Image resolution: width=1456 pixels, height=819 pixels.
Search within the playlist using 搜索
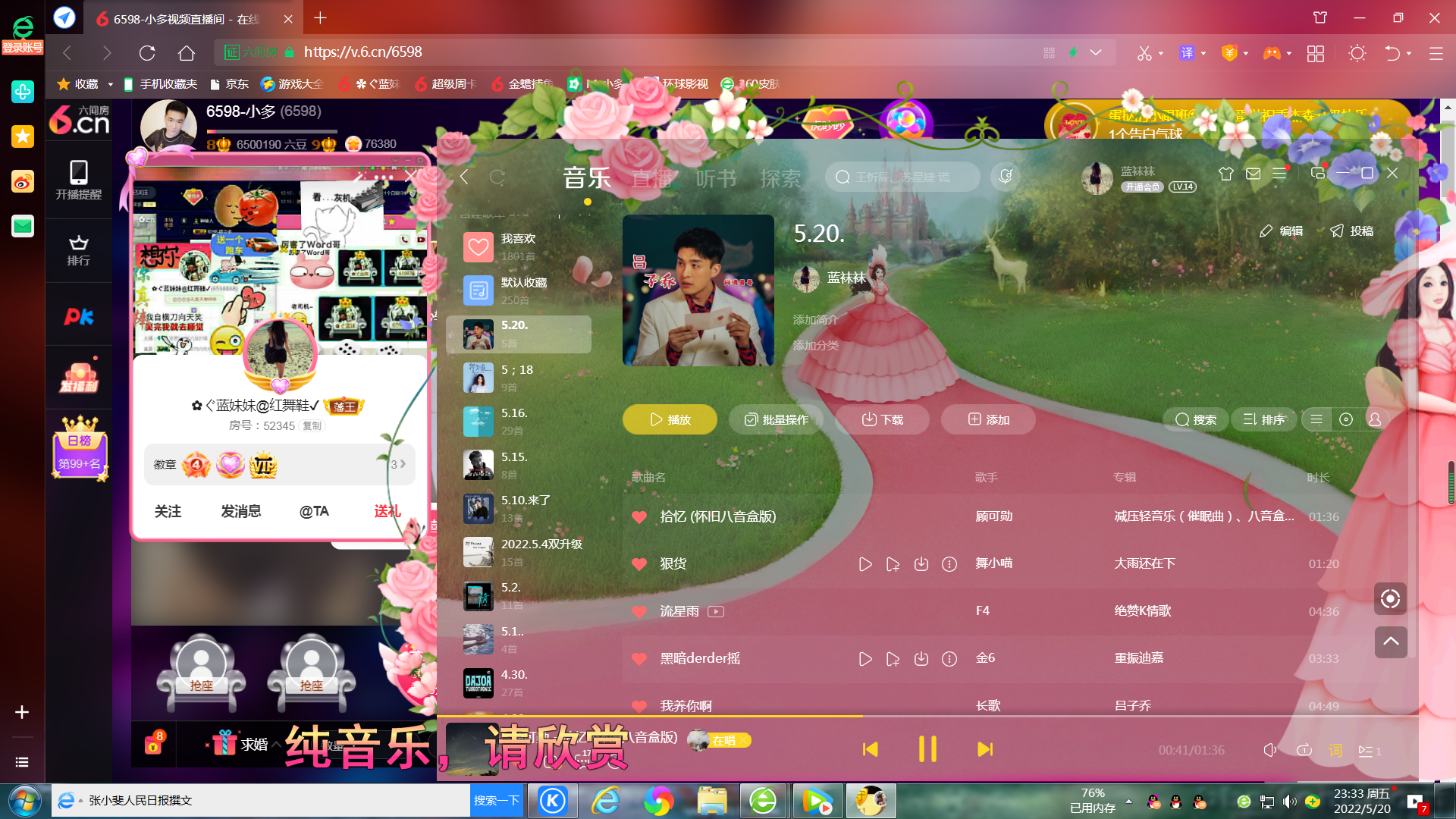point(1196,419)
